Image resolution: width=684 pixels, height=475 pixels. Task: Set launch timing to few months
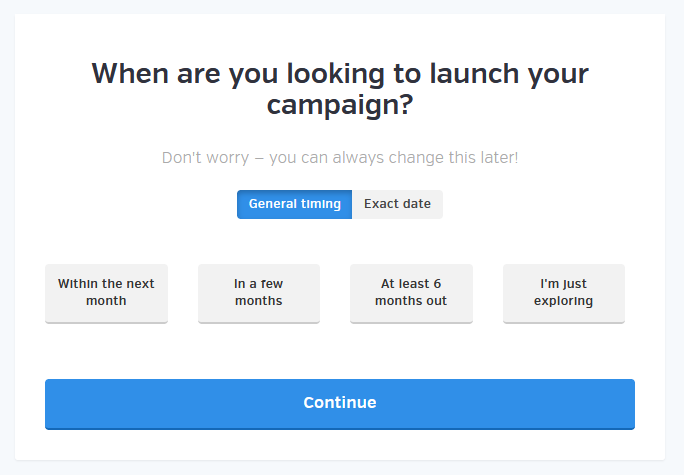[x=259, y=293]
